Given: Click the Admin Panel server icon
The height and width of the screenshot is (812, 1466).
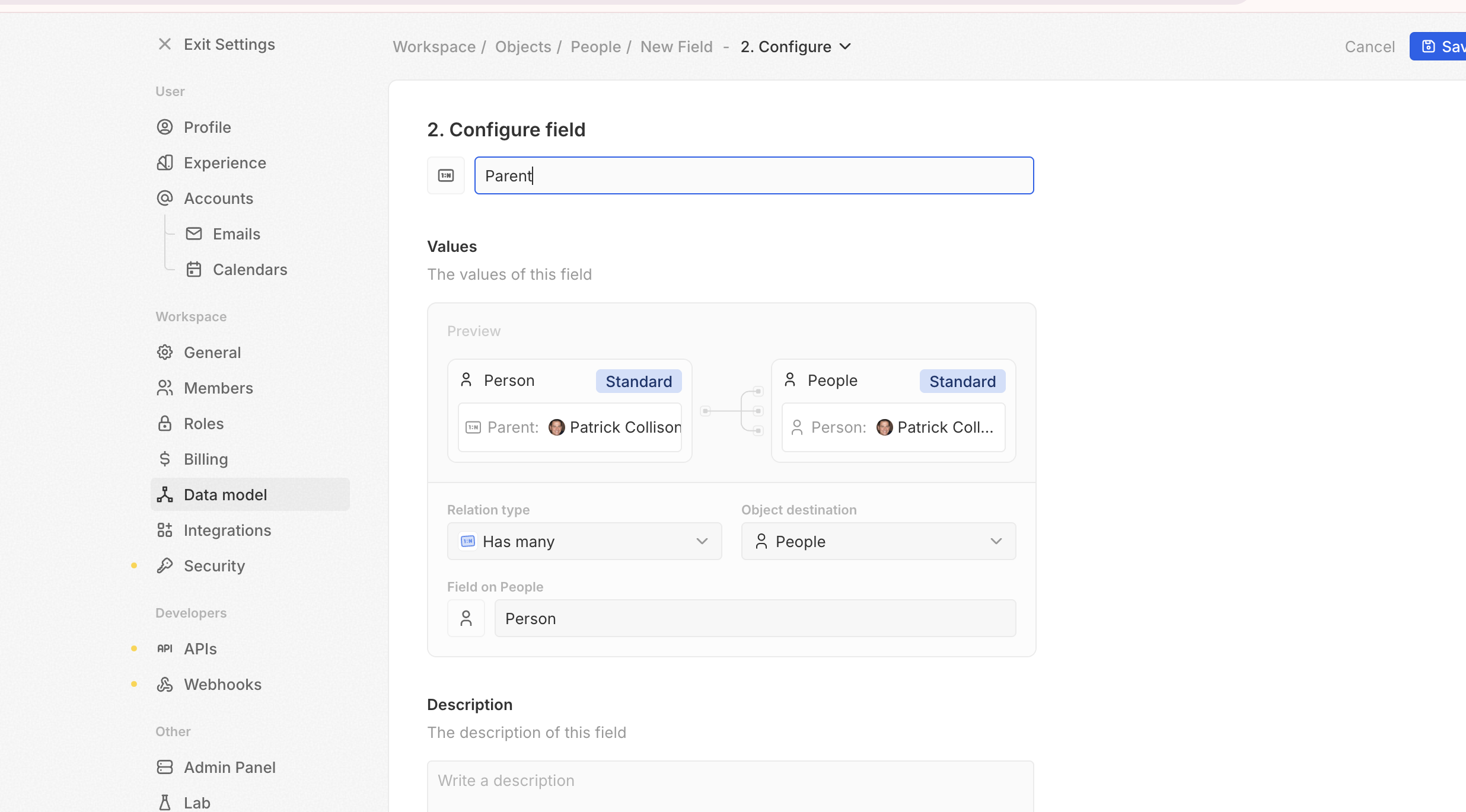Looking at the screenshot, I should 165,768.
